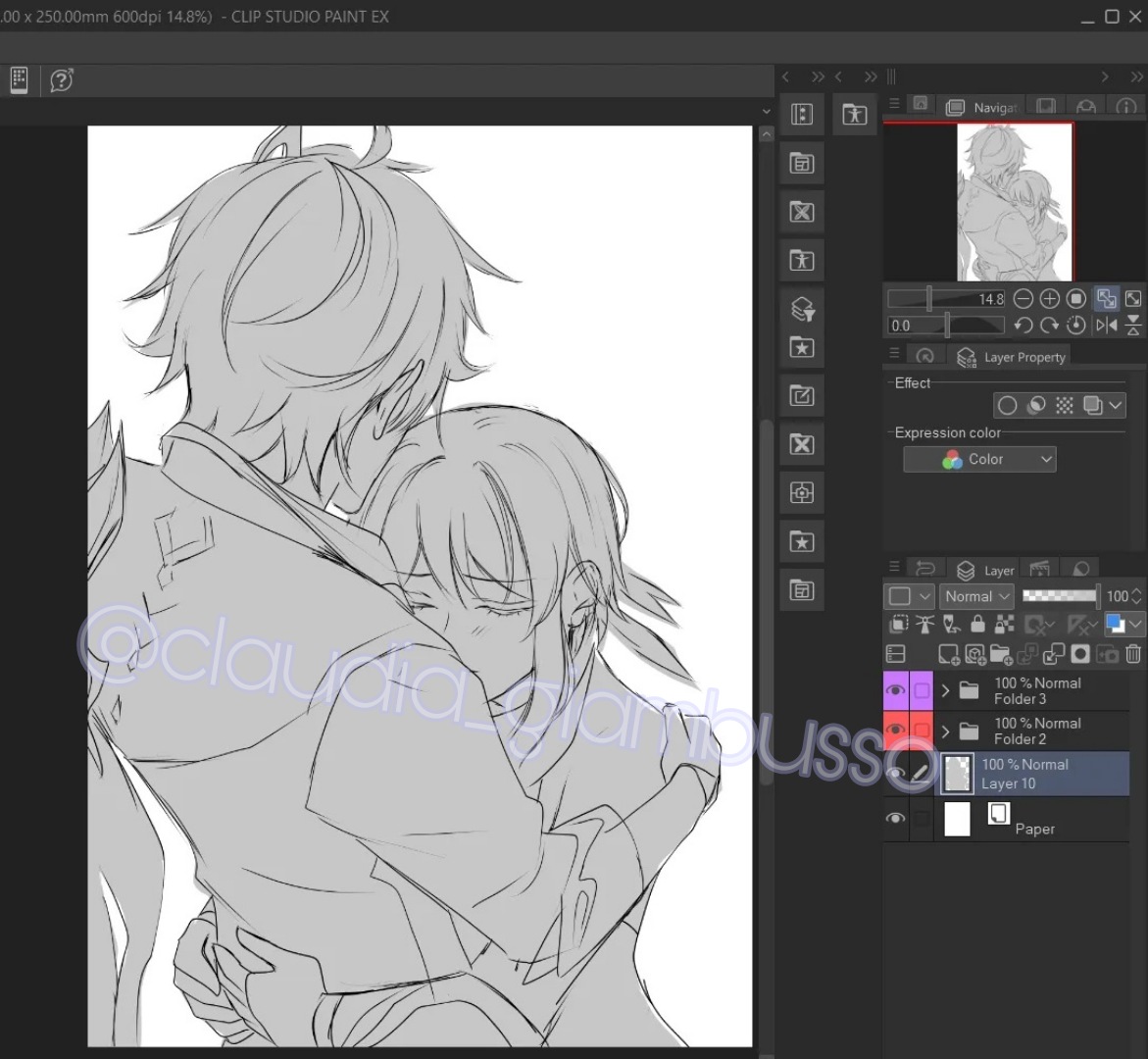Apply the Border effect

point(1008,406)
